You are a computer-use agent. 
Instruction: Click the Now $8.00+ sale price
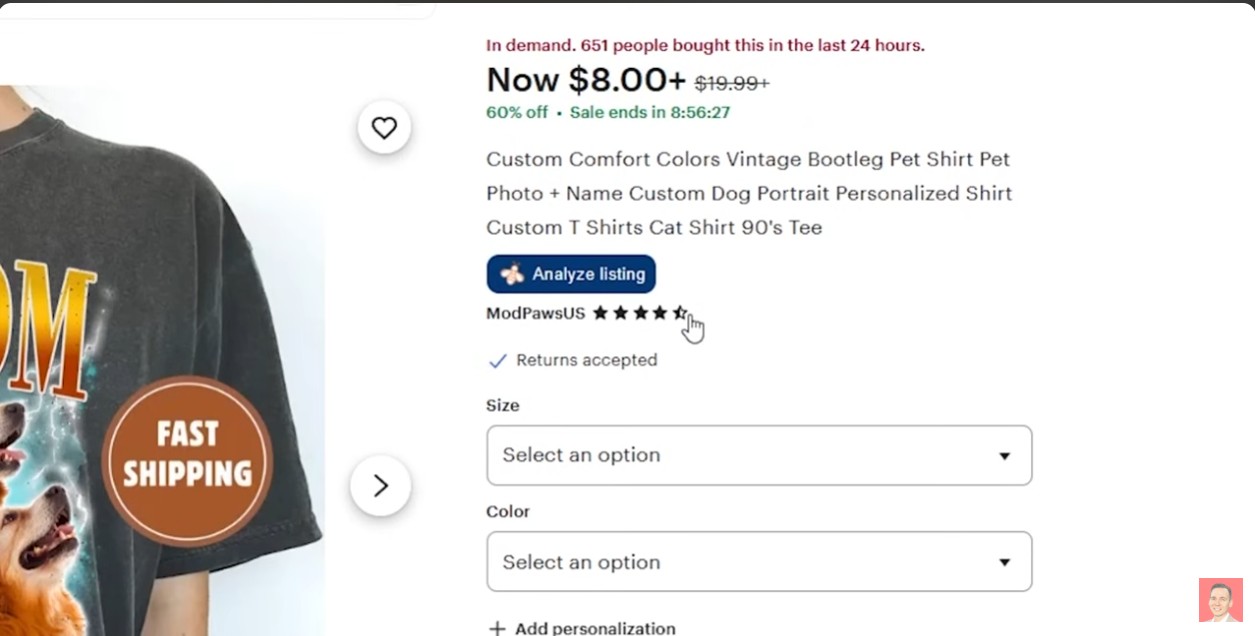586,80
